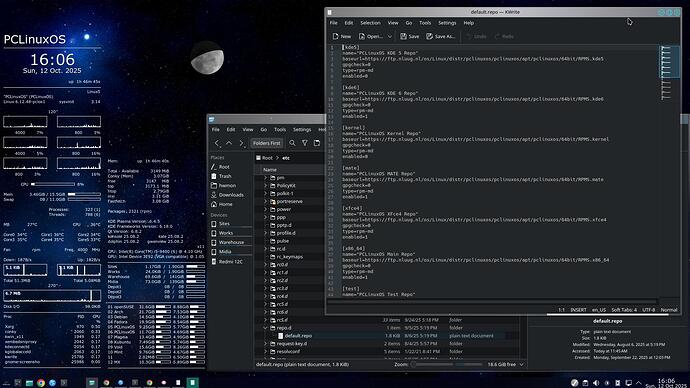Viewport: 690px width, 388px height.
Task: Click Root in the file manager breadcrumb
Action: pyautogui.click(x=267, y=157)
